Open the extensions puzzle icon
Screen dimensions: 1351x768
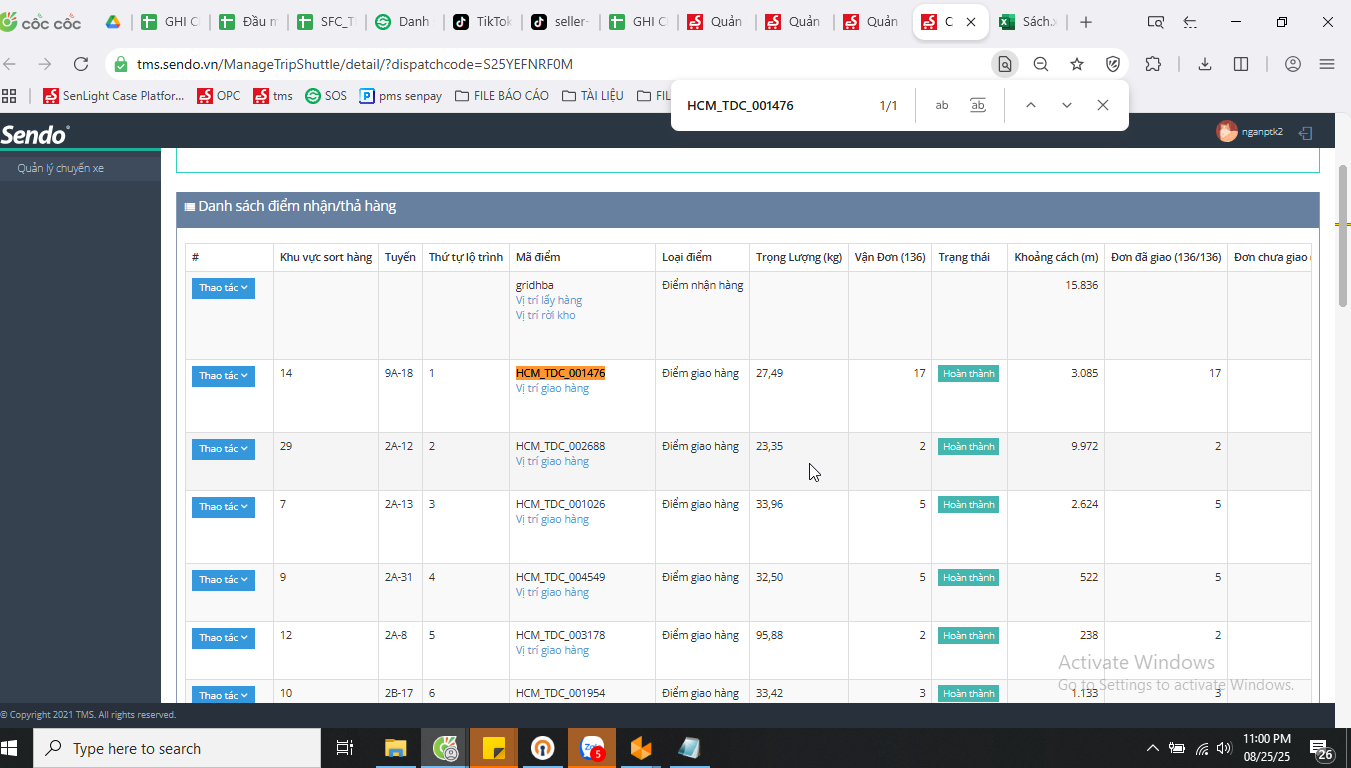(1153, 64)
